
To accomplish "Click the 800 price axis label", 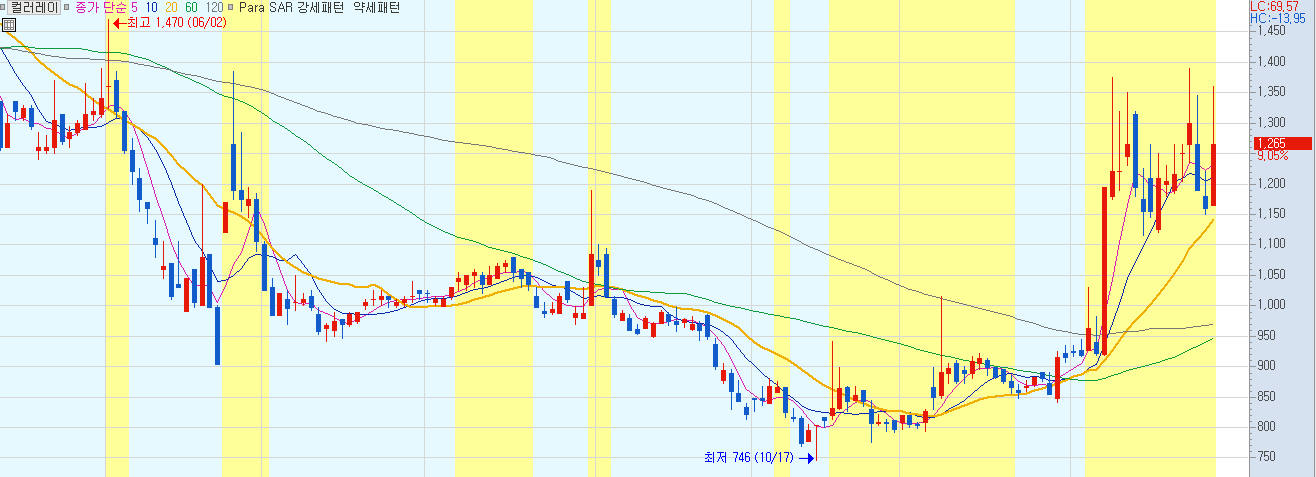I will tap(1269, 426).
